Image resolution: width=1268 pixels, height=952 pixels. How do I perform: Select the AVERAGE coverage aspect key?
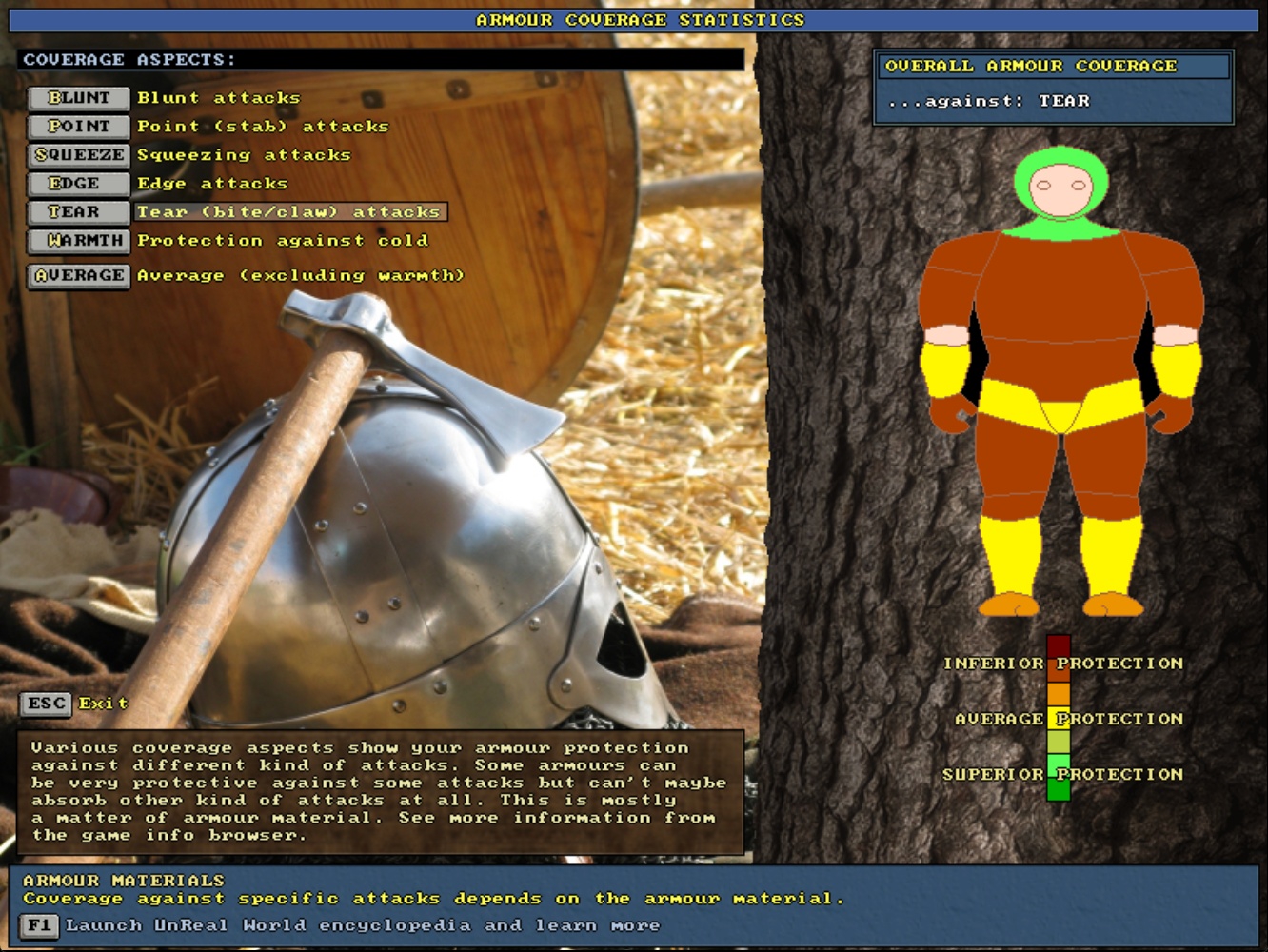click(79, 276)
